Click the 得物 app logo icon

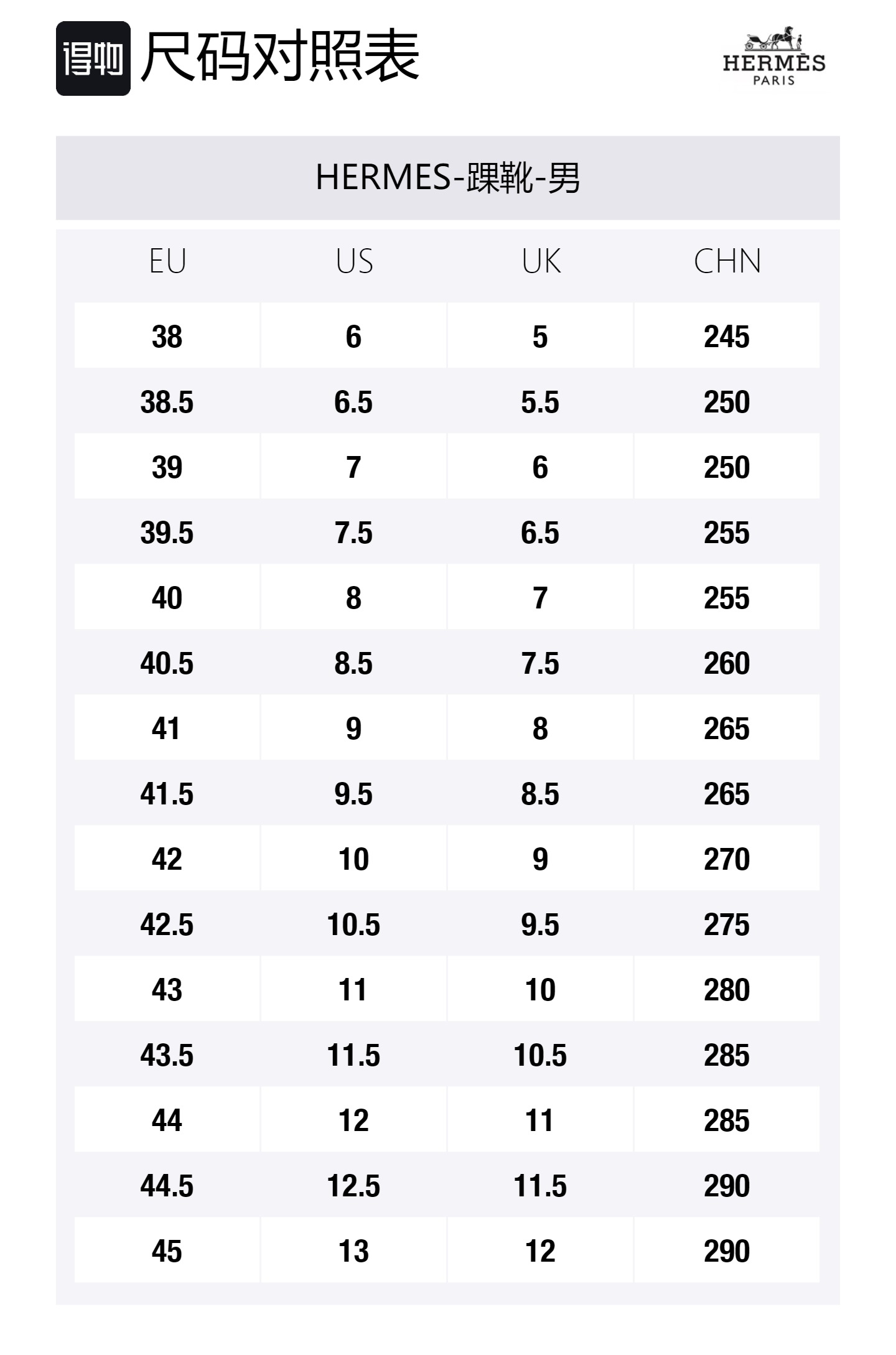click(93, 58)
